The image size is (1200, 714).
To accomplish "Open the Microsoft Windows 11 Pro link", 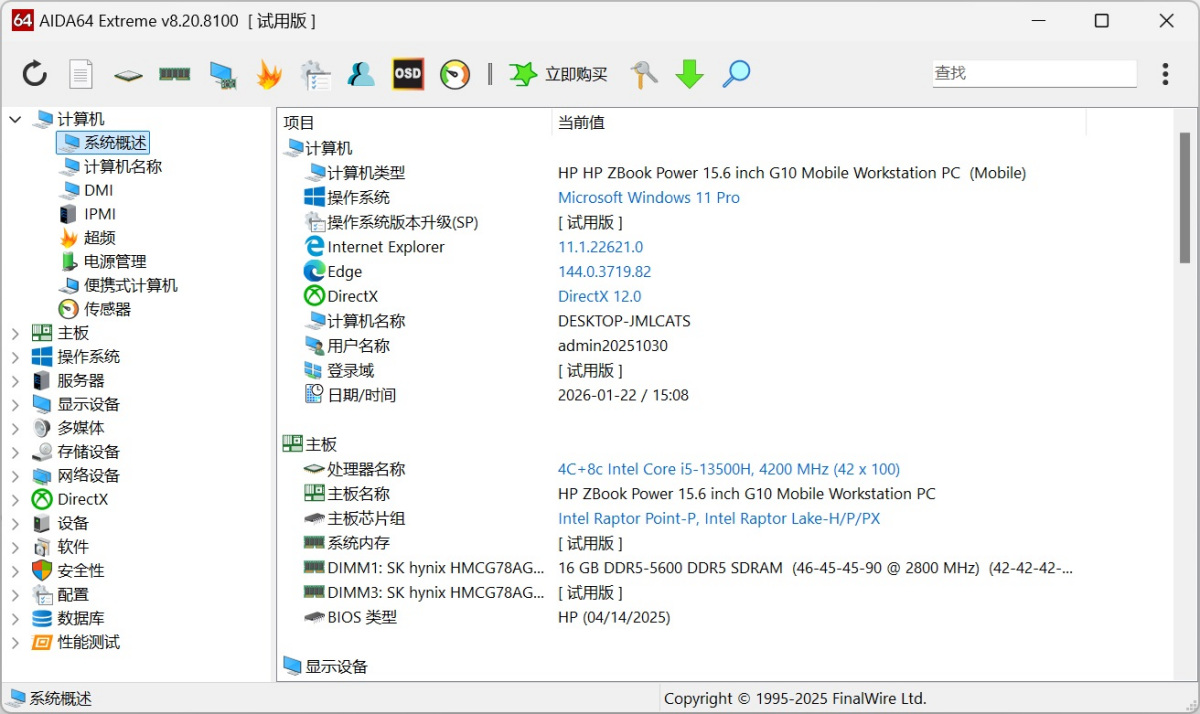I will click(x=648, y=197).
